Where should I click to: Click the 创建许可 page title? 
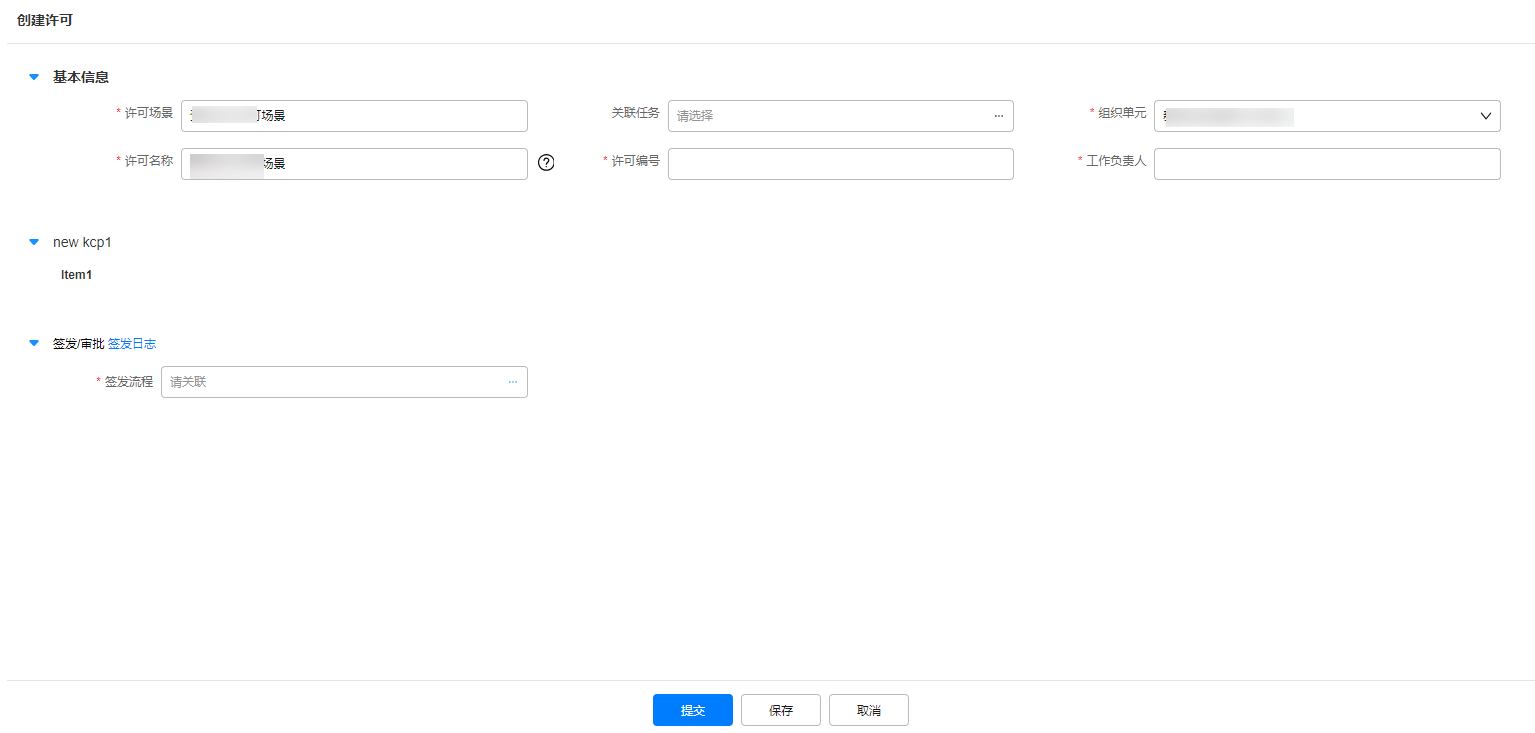pyautogui.click(x=45, y=20)
